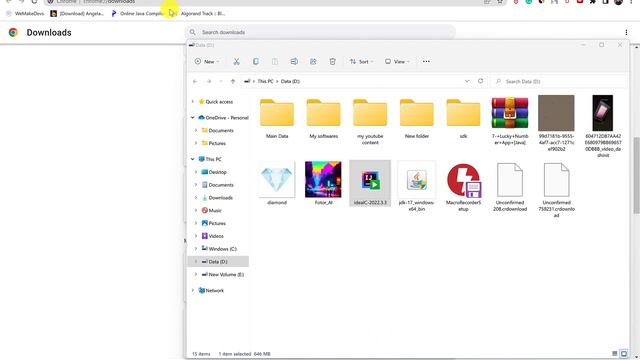This screenshot has width=640, height=360.
Task: Select the Fotor_AI image file
Action: point(323,183)
